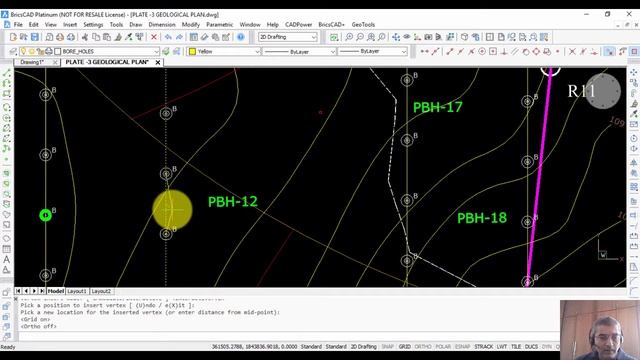Toggle ESNAP in the status bar
This screenshot has height=360, width=640.
point(462,347)
